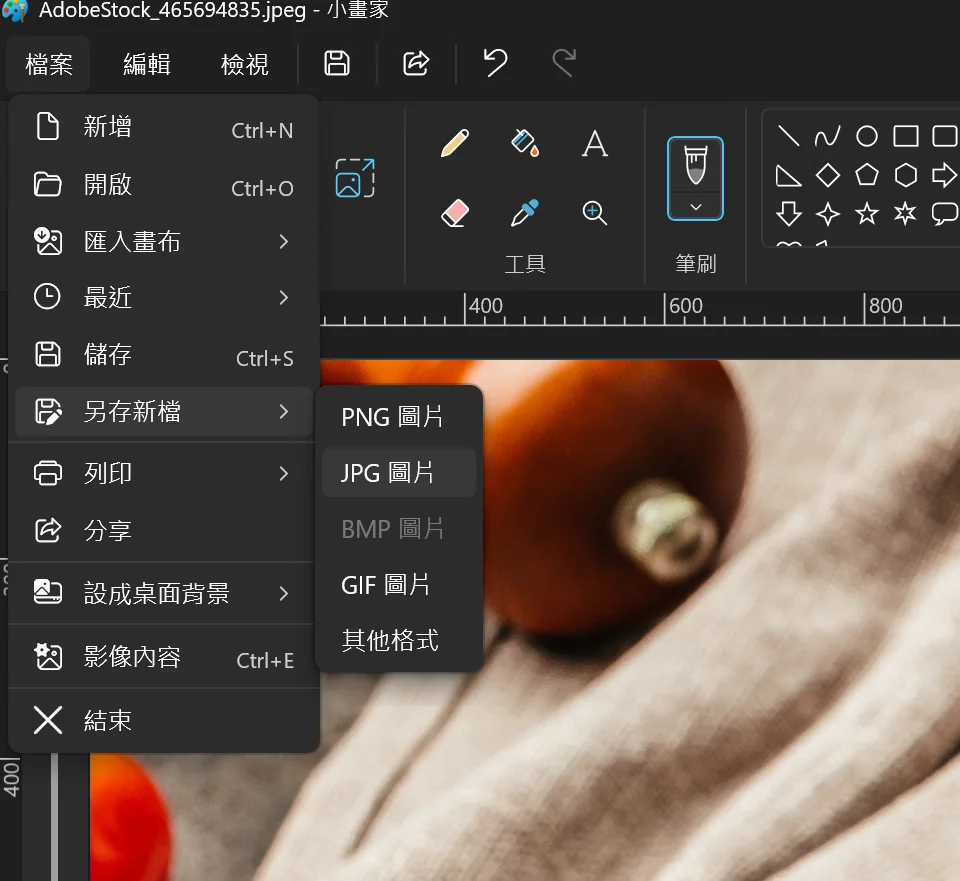The width and height of the screenshot is (960, 881).
Task: Expand the Brushes dropdown arrow
Action: (696, 206)
